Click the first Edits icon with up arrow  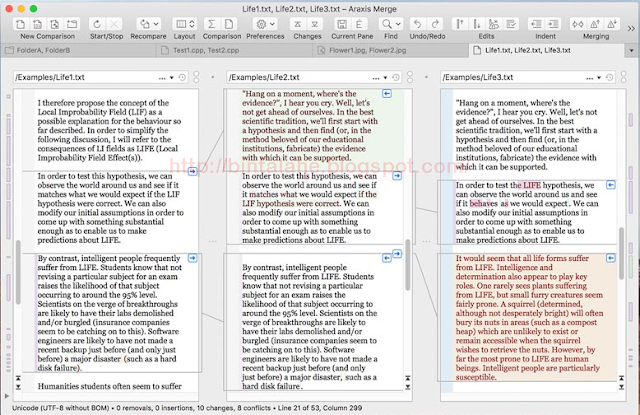[x=460, y=24]
